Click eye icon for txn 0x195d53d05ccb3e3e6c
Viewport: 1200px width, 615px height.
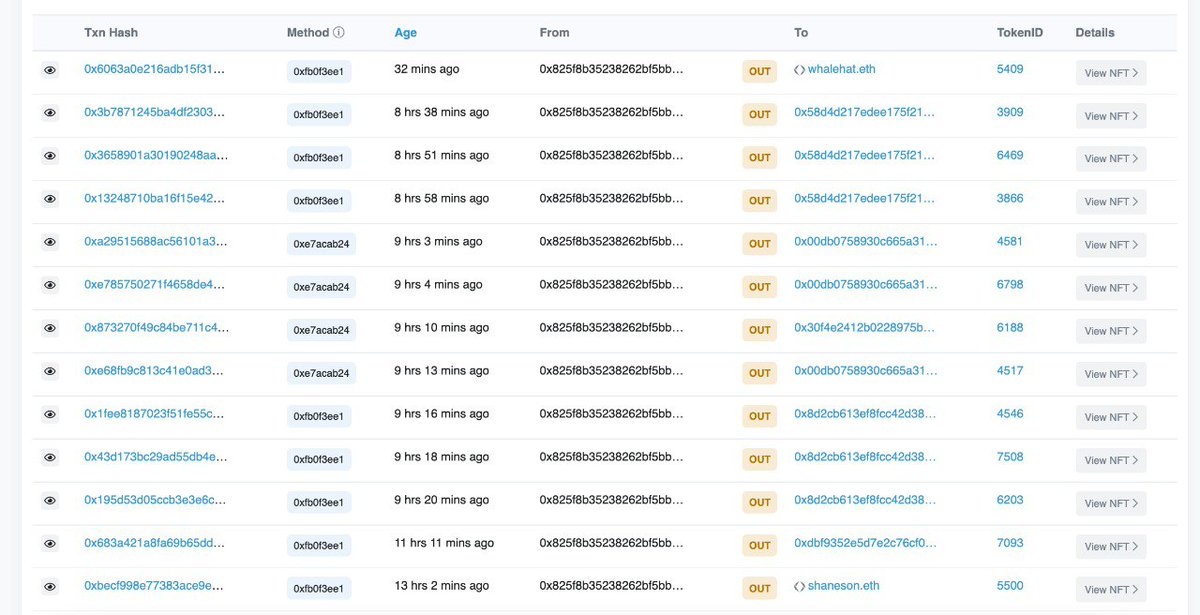point(50,500)
